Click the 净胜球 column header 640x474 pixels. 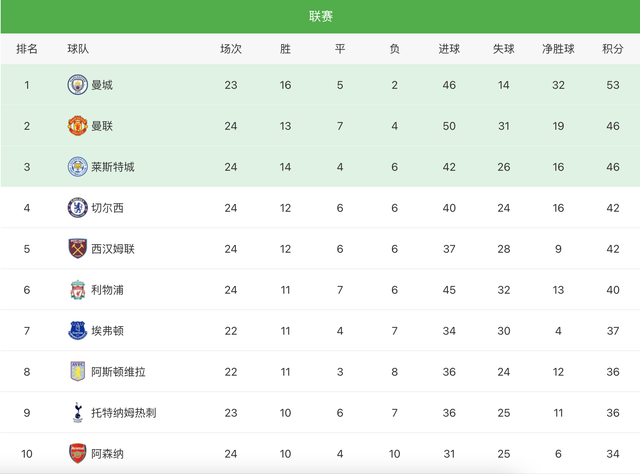(x=558, y=49)
